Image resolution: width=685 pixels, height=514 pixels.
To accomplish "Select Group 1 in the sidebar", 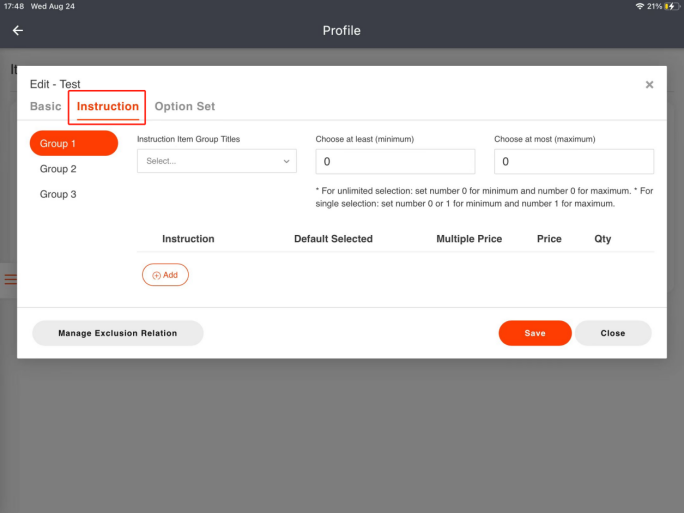I will pyautogui.click(x=73, y=143).
